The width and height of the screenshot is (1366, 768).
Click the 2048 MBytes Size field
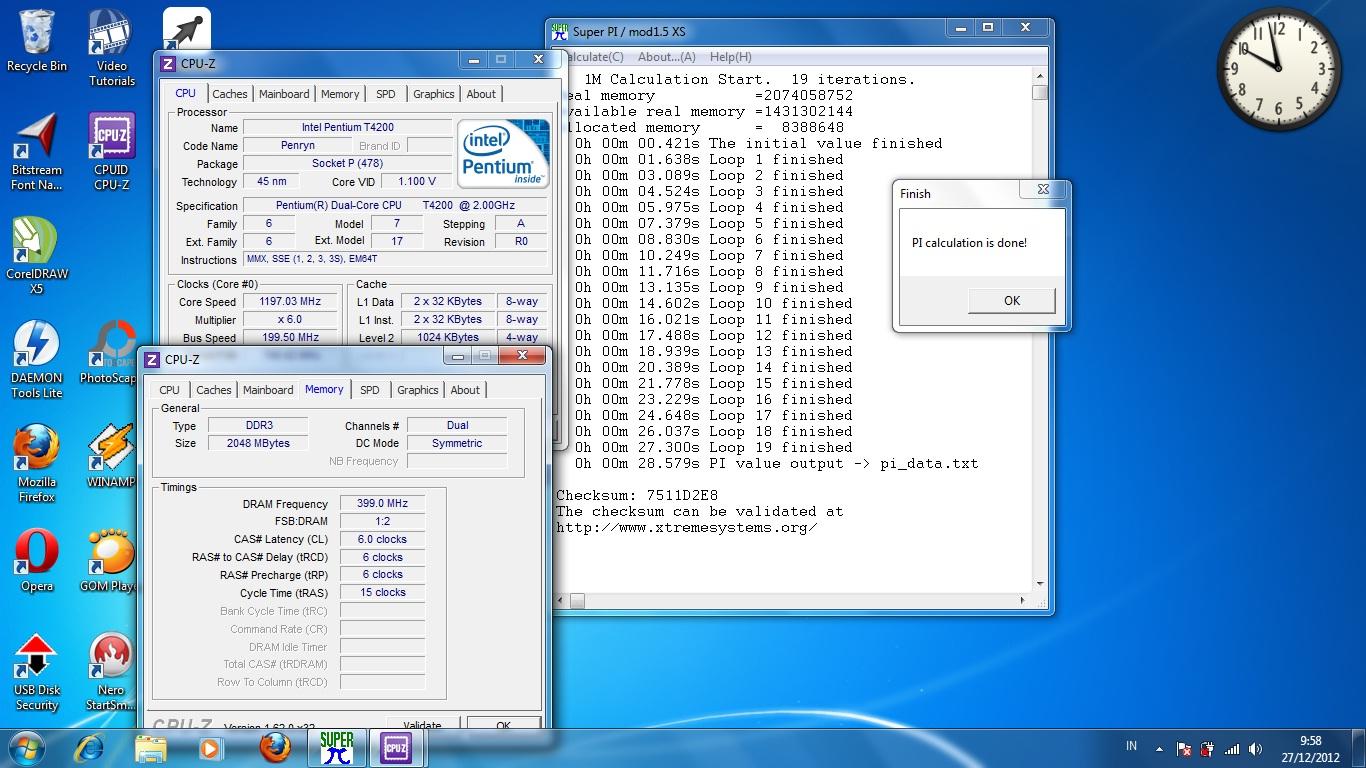(x=258, y=443)
